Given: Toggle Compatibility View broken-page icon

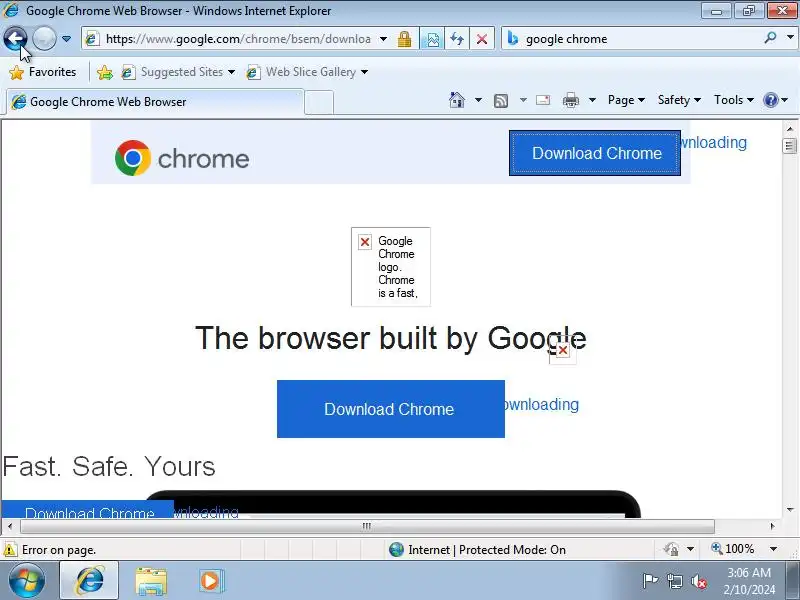Looking at the screenshot, I should coord(432,39).
